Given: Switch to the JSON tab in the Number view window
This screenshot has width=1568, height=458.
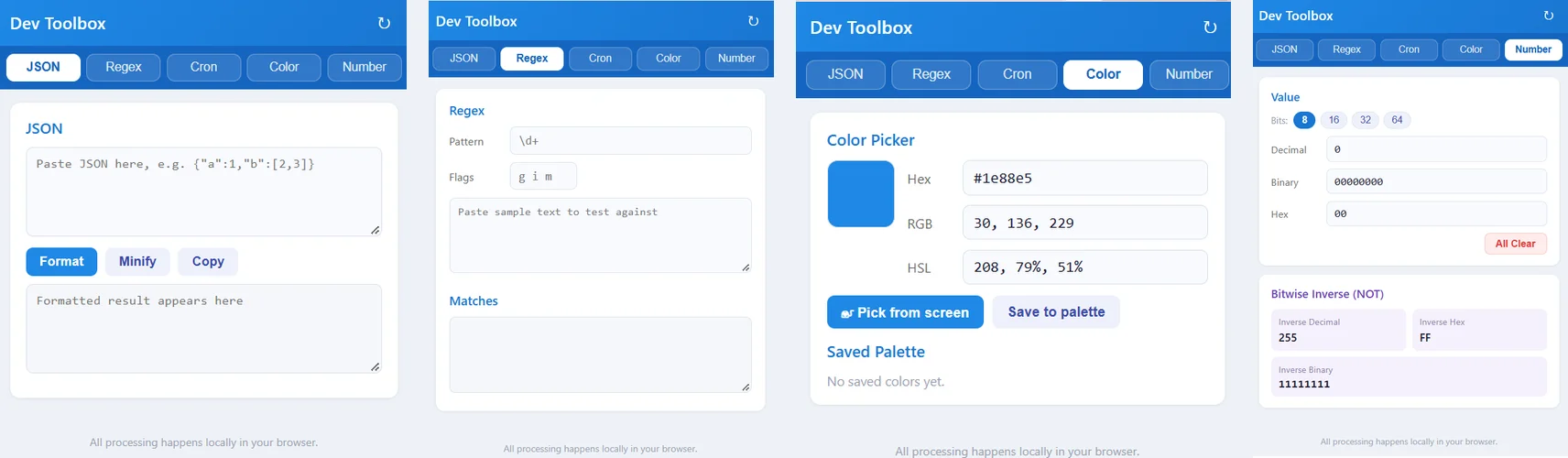Looking at the screenshot, I should coord(1284,49).
